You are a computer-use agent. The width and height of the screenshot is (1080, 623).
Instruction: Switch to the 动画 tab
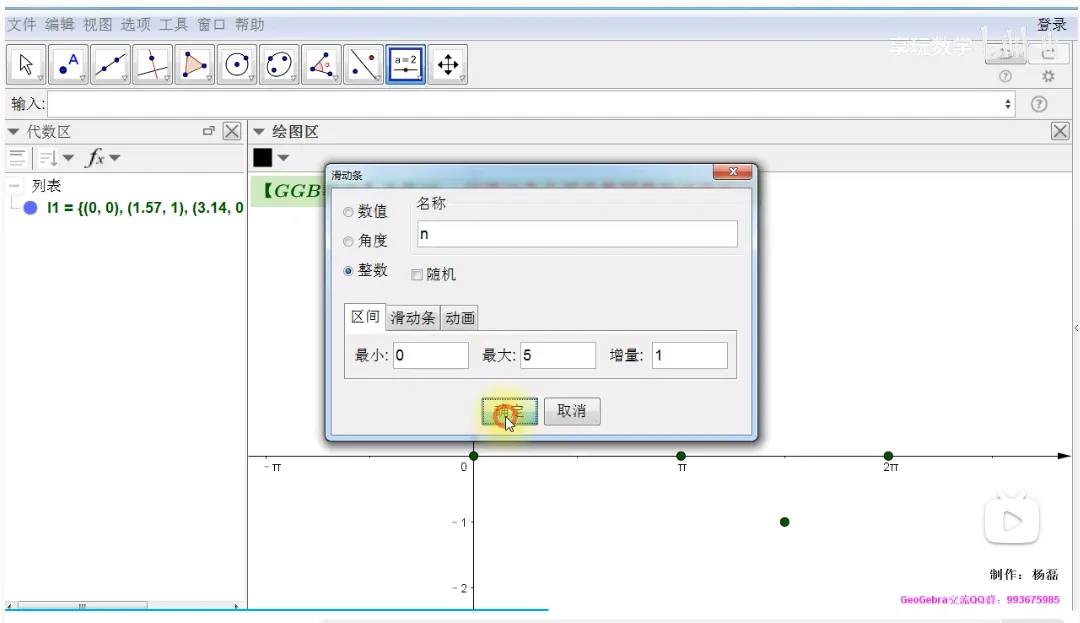coord(460,318)
